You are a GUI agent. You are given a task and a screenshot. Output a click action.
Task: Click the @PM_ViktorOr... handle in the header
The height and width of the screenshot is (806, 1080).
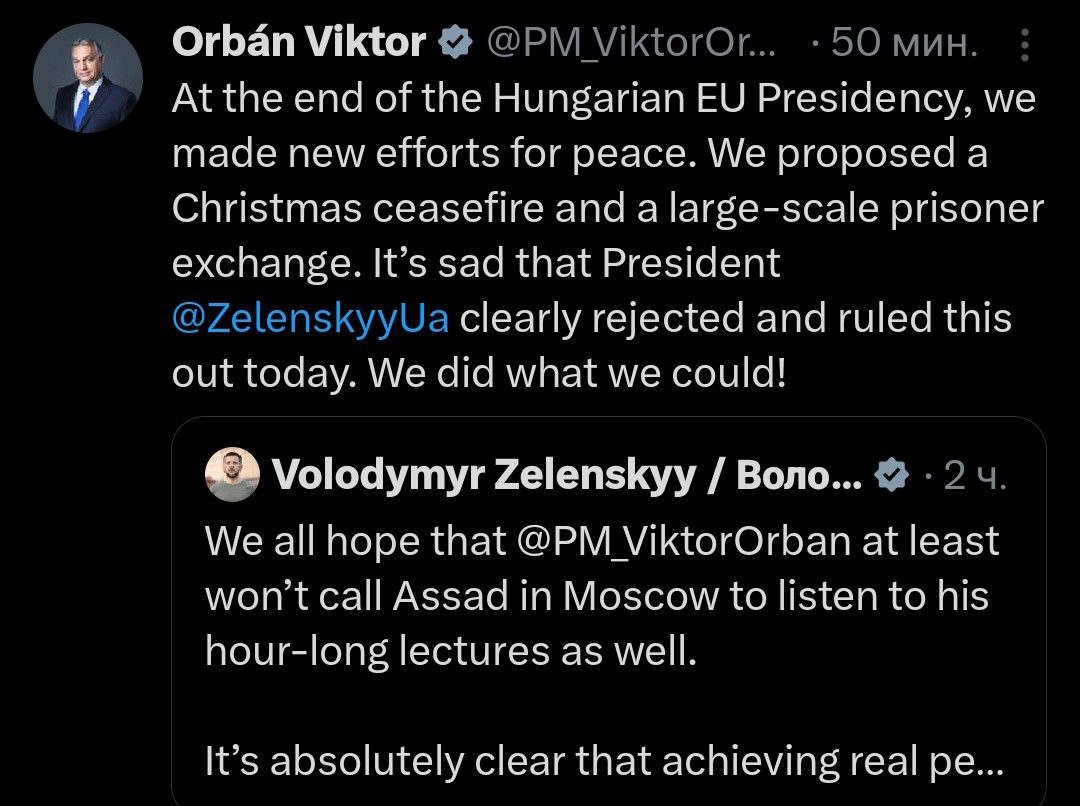[x=630, y=42]
